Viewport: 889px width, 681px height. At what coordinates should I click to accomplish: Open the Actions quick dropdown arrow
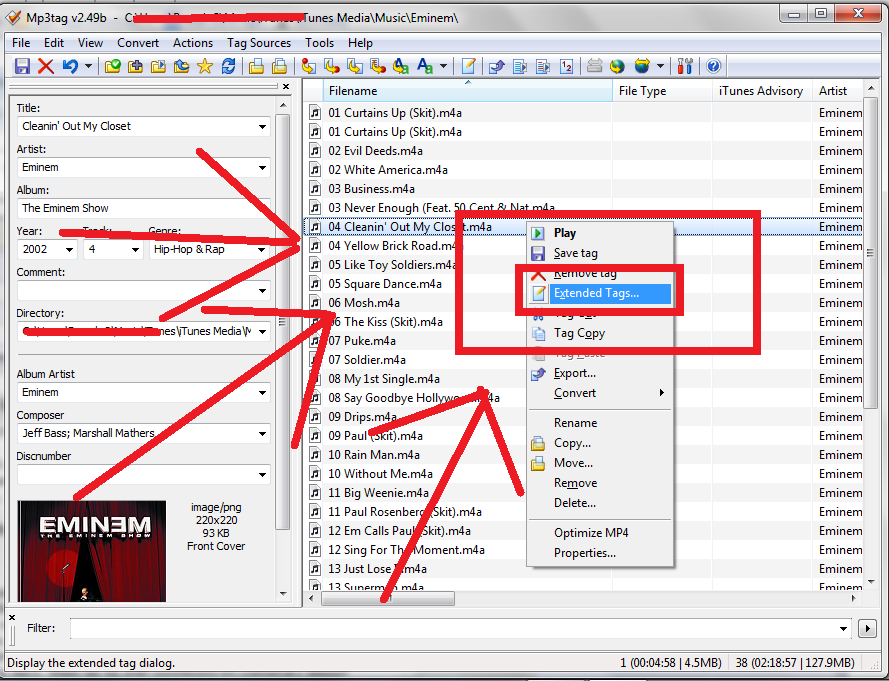443,66
